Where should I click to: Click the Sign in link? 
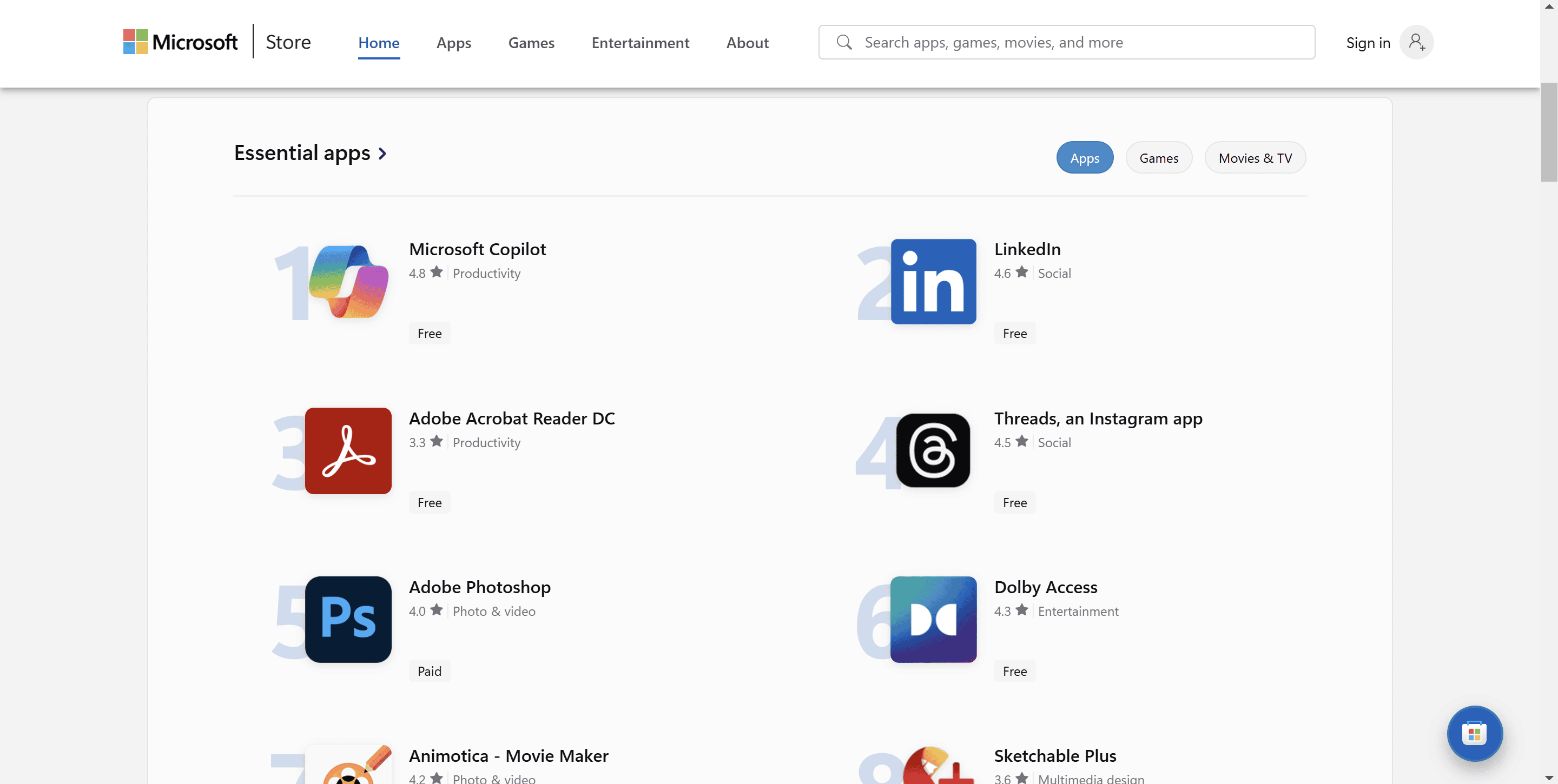pyautogui.click(x=1368, y=43)
